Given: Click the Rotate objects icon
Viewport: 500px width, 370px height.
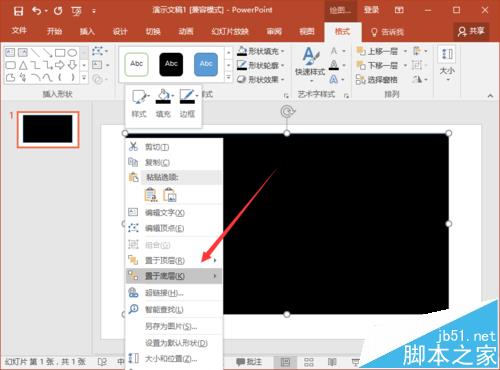Looking at the screenshot, I should [417, 79].
